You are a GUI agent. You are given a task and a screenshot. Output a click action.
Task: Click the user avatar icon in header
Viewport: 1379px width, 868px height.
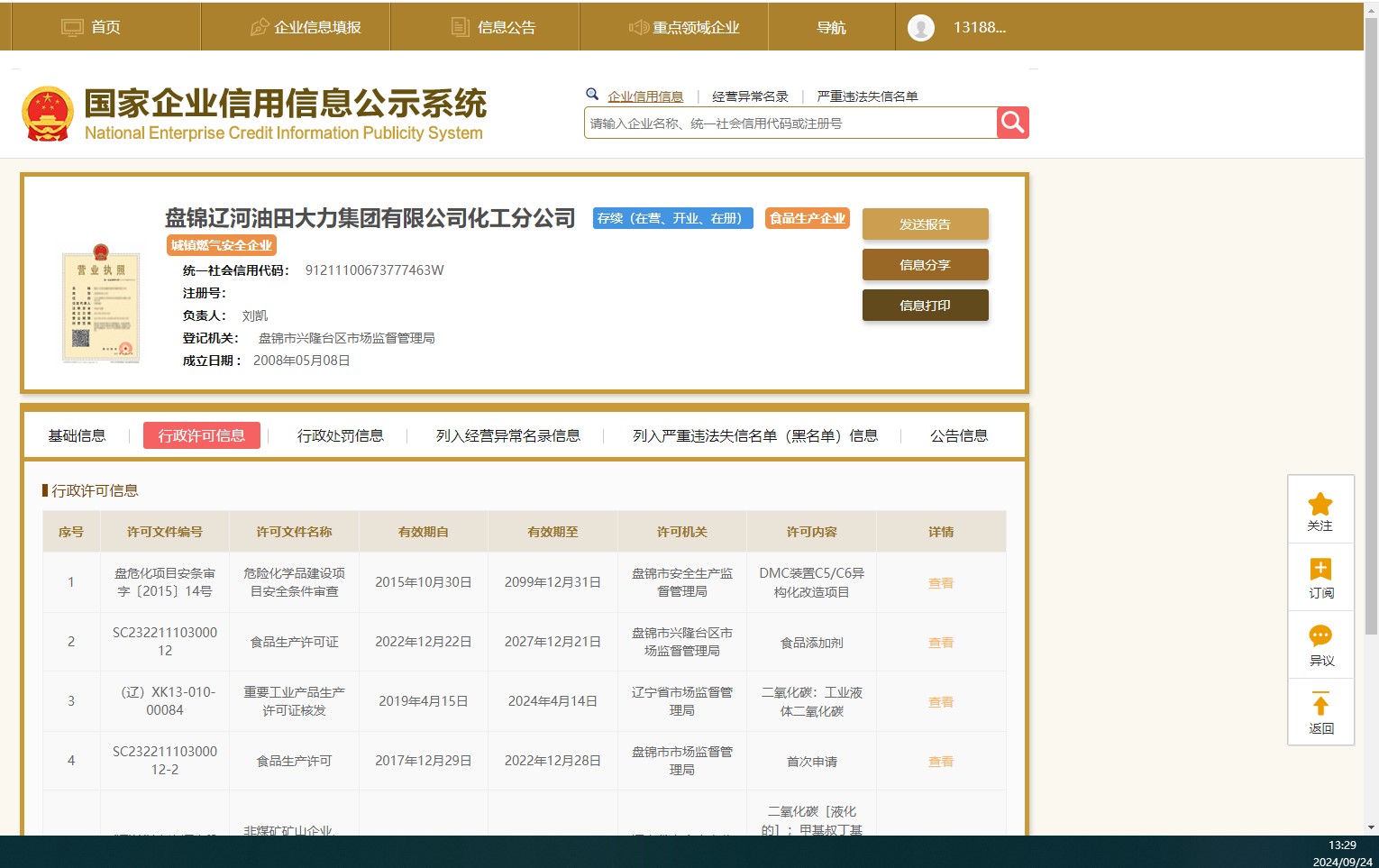920,28
